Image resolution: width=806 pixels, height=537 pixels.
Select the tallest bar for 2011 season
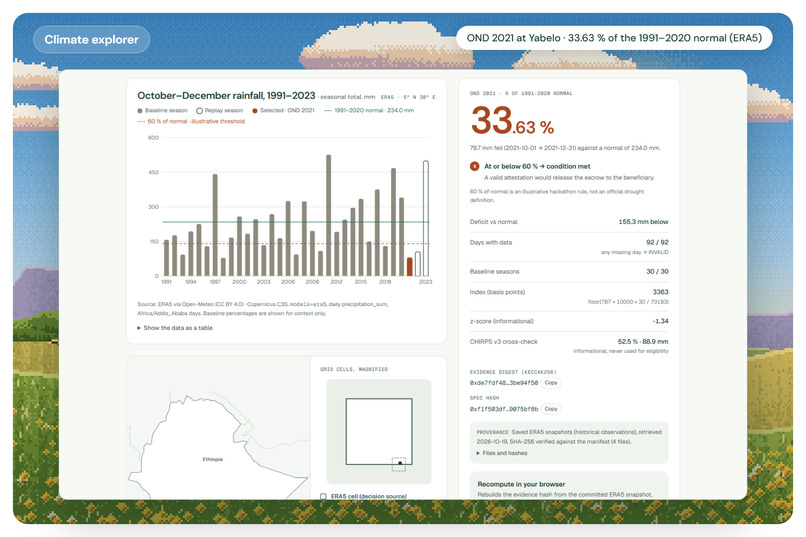328,215
